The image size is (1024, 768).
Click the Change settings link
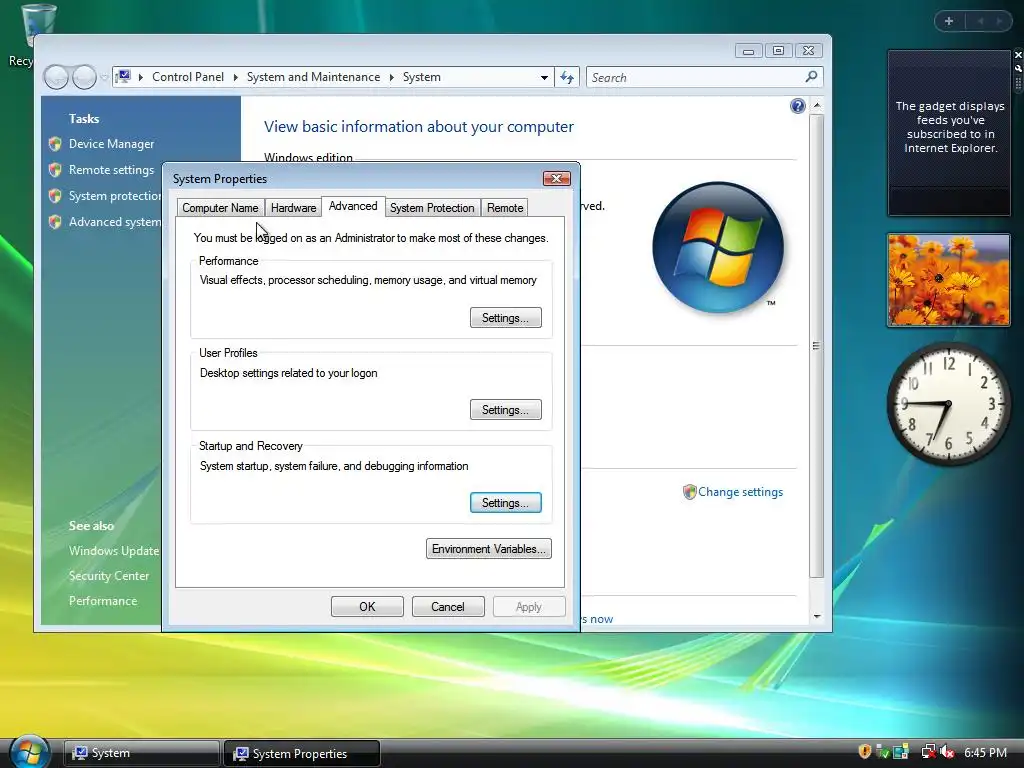pos(740,492)
